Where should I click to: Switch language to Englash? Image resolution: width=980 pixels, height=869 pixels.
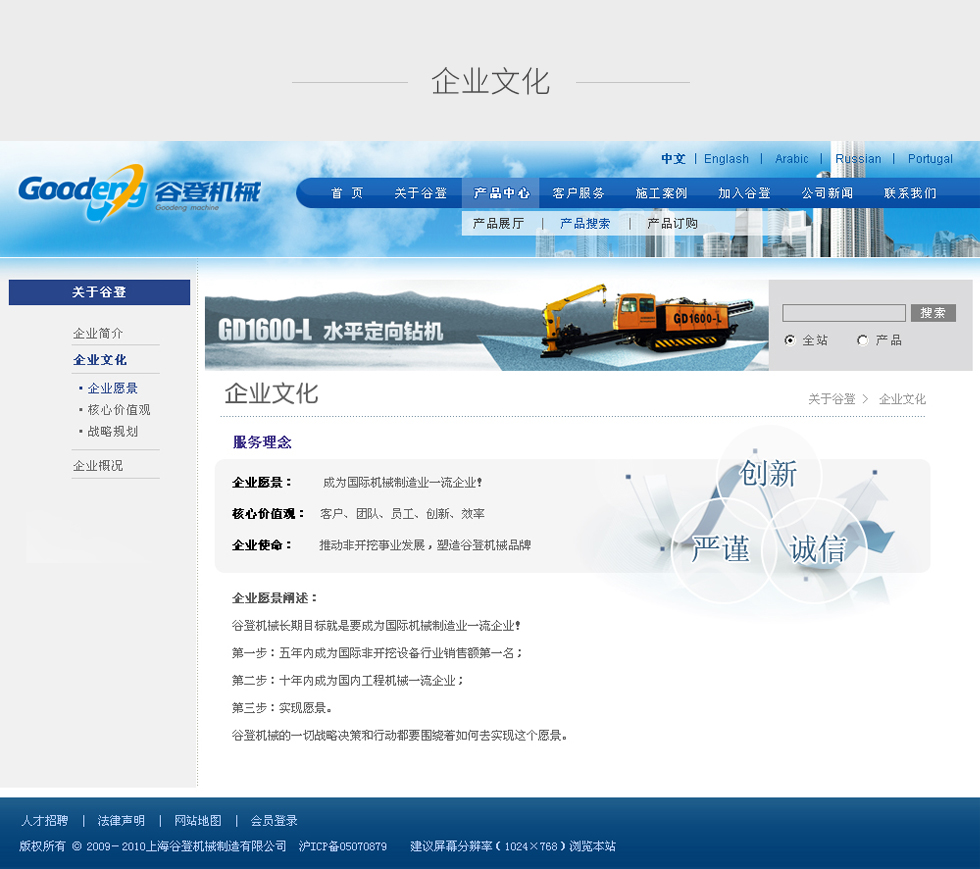coord(726,159)
